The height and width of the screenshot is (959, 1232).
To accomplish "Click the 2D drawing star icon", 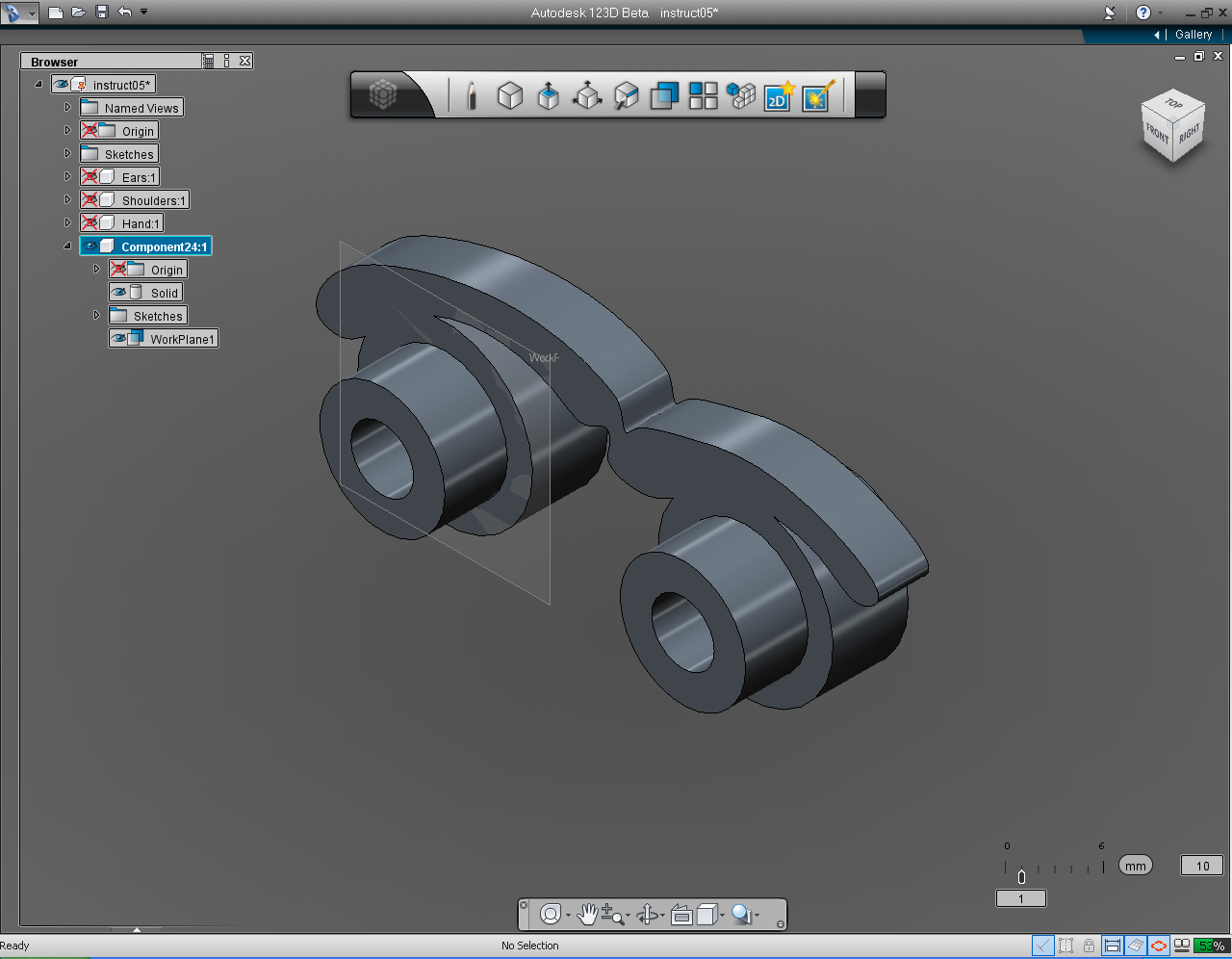I will coord(779,95).
